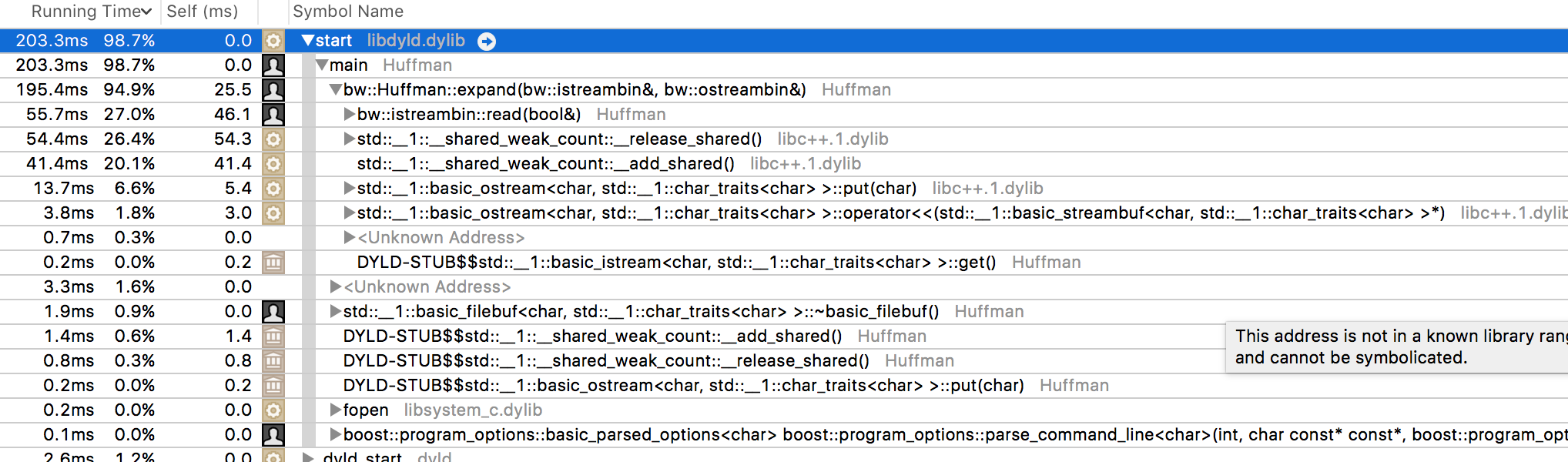Click the 54.4ms running time value
This screenshot has width=1568, height=462.
[x=58, y=139]
